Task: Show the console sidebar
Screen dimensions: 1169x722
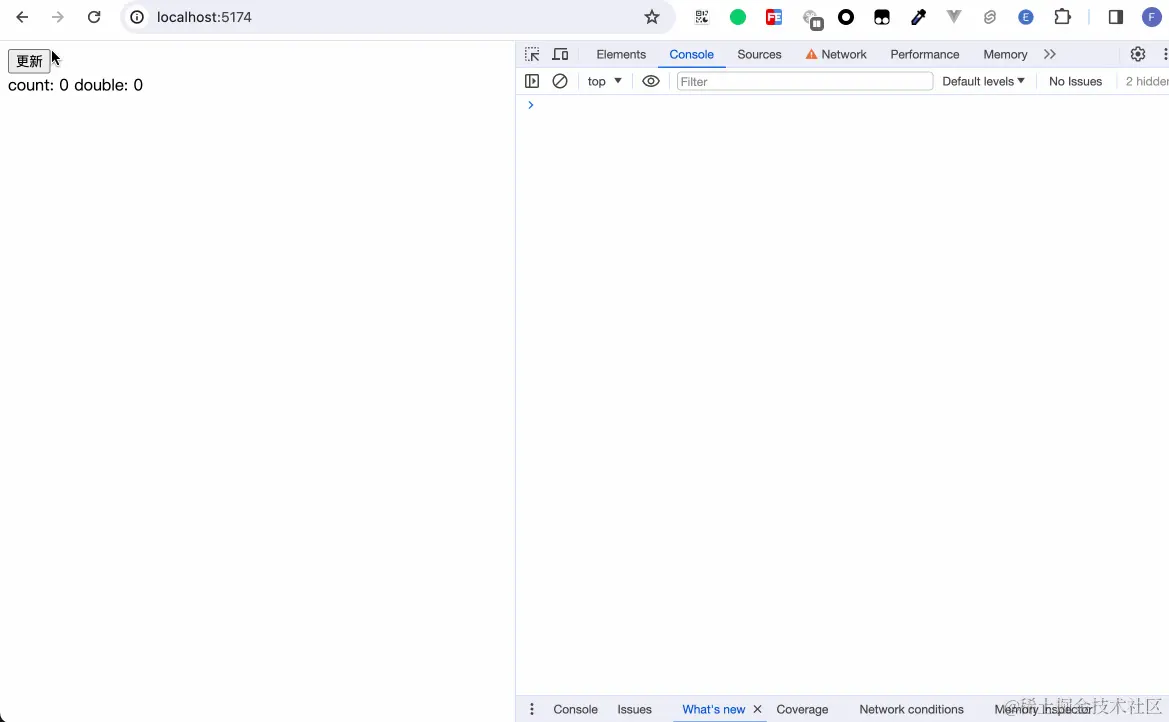Action: pyautogui.click(x=532, y=81)
